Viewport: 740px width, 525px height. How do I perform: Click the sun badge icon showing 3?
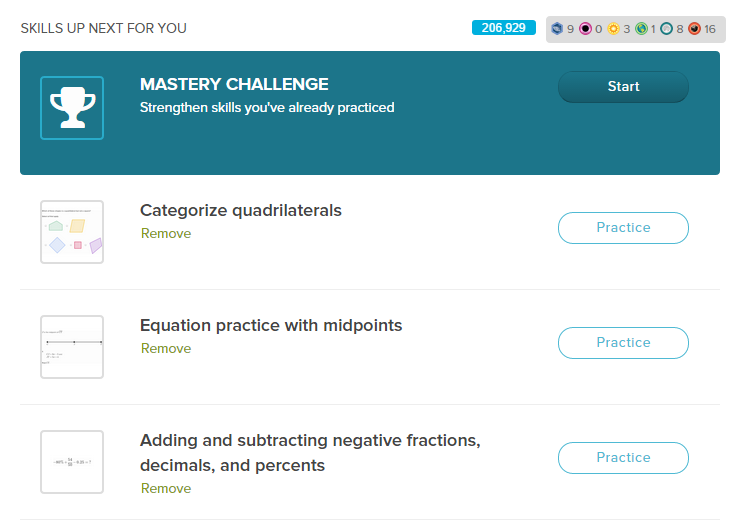(613, 29)
